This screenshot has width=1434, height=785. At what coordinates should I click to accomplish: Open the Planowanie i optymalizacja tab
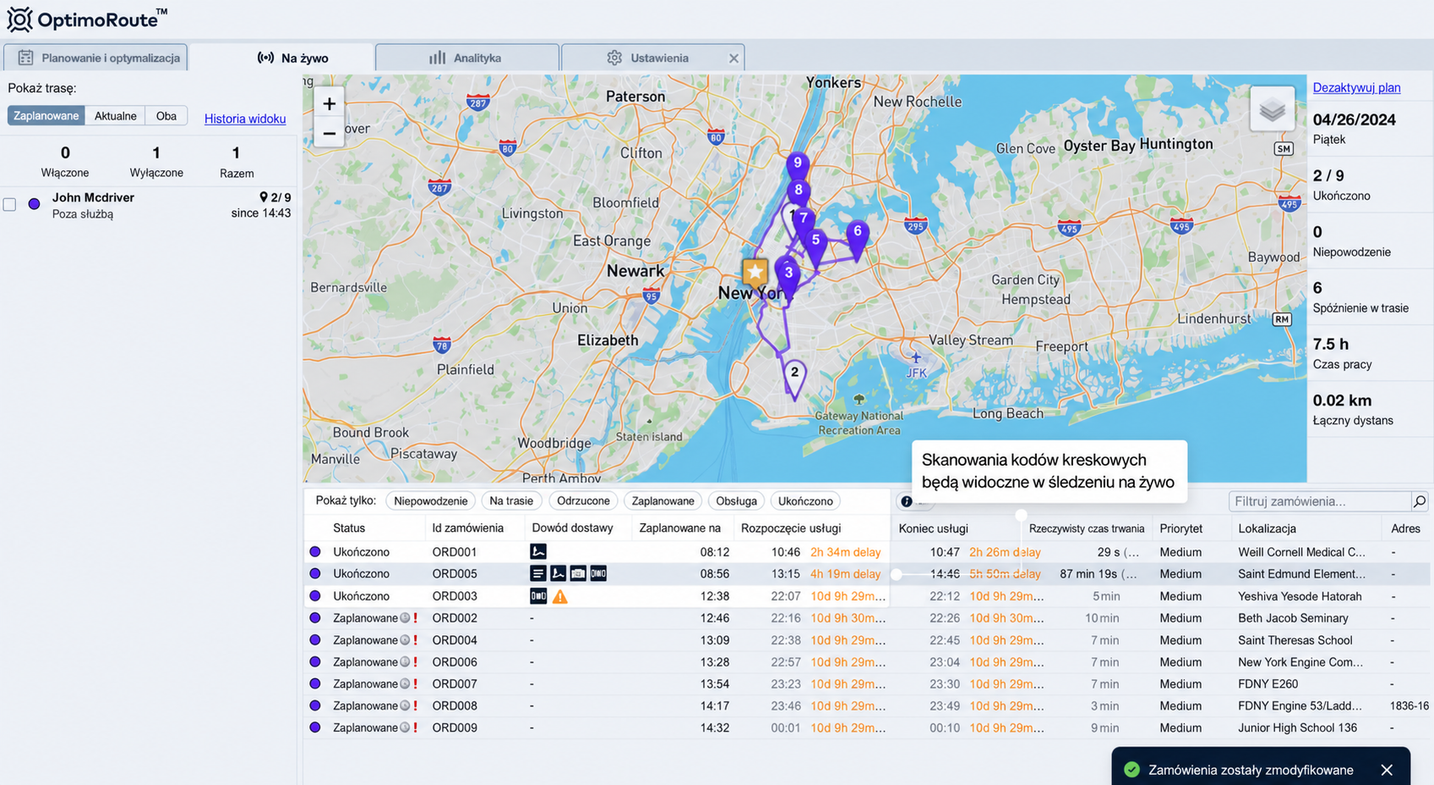(x=96, y=58)
